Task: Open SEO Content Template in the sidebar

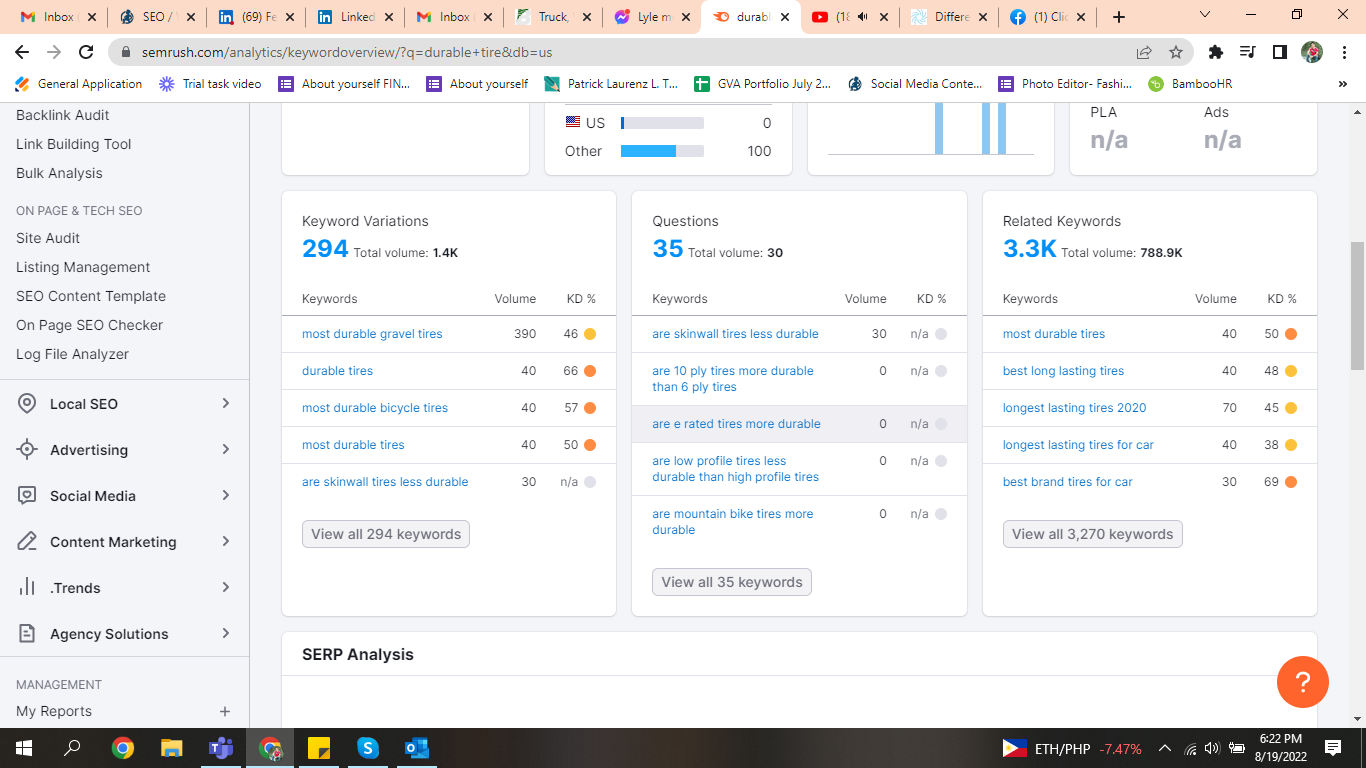Action: pyautogui.click(x=91, y=296)
